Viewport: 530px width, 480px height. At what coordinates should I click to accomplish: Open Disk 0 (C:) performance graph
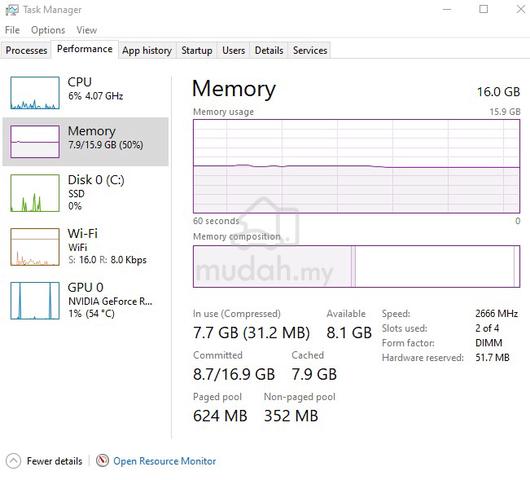coord(35,193)
